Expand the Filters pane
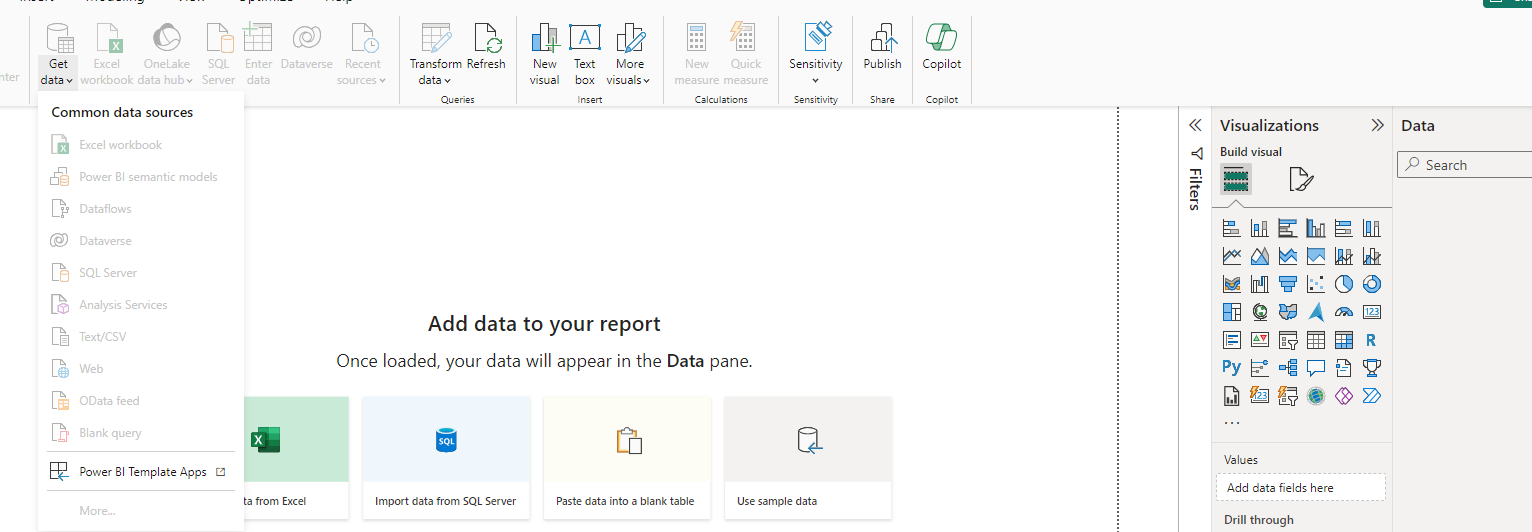 (x=1194, y=125)
